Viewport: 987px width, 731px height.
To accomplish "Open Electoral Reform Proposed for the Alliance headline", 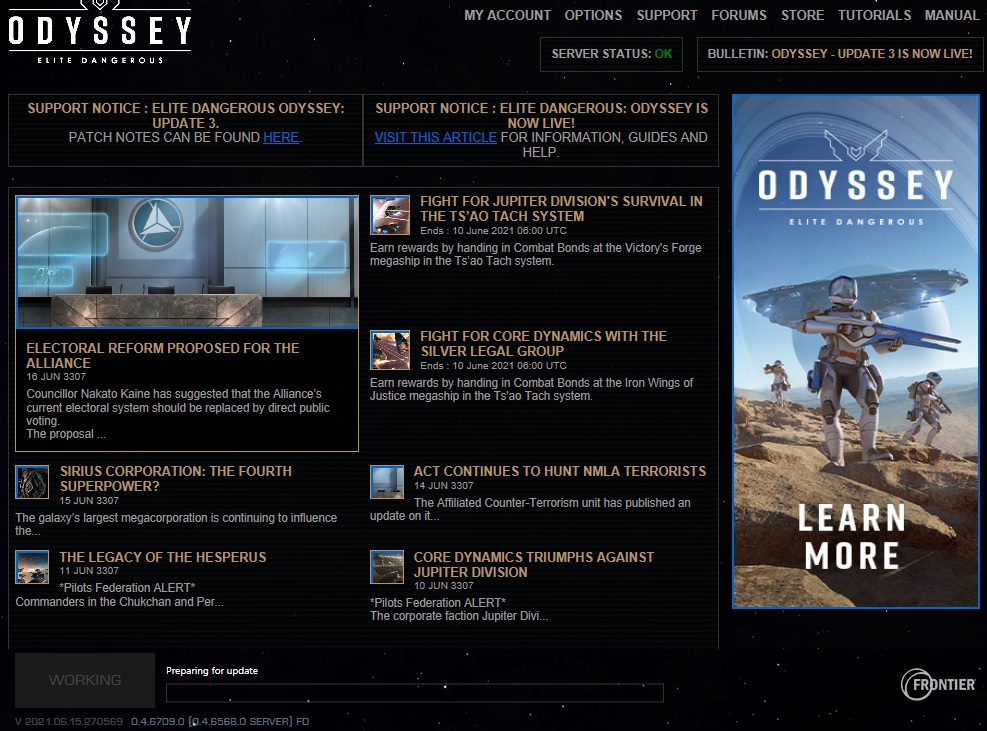I will [x=162, y=356].
